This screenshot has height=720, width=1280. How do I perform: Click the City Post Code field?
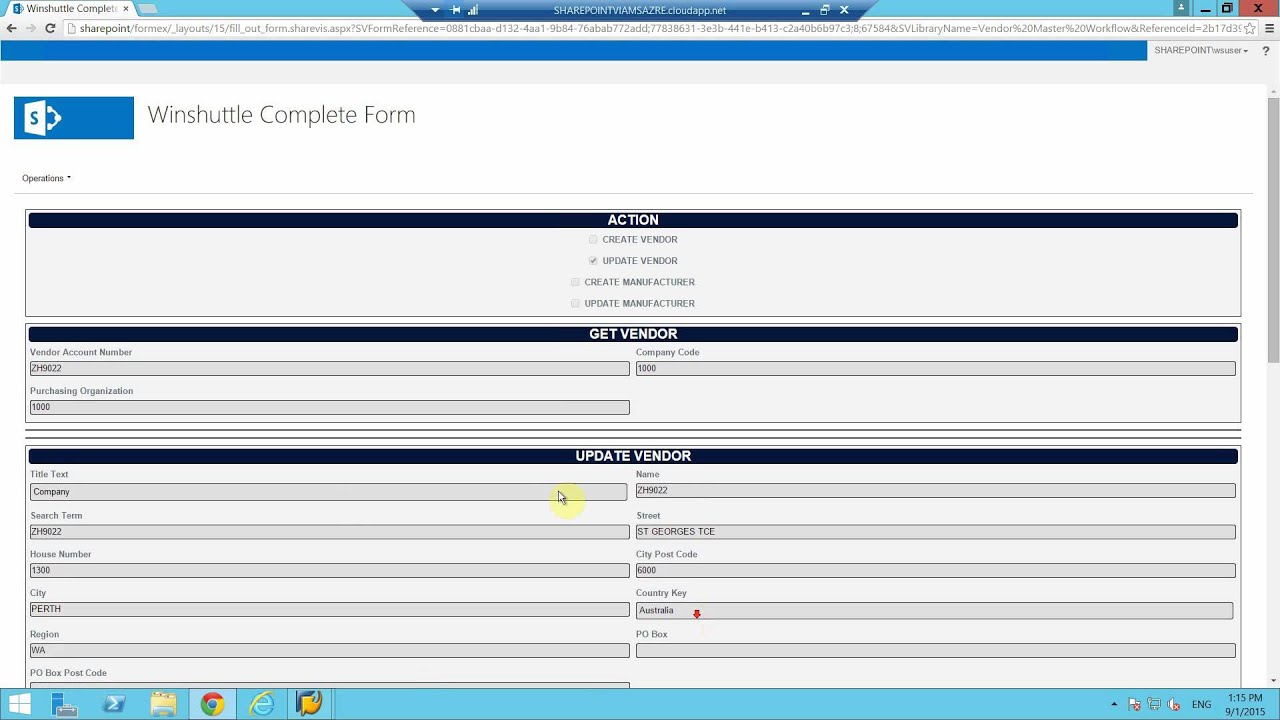[935, 570]
